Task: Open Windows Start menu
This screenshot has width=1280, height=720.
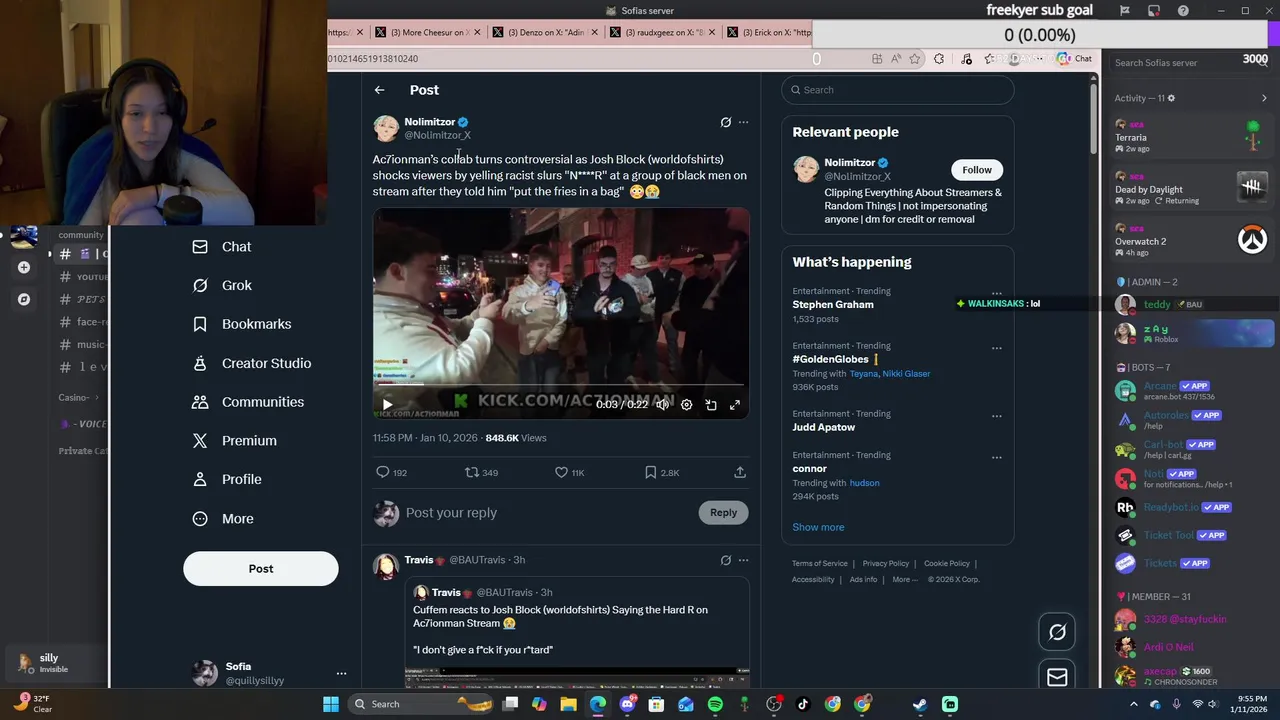Action: [x=331, y=704]
